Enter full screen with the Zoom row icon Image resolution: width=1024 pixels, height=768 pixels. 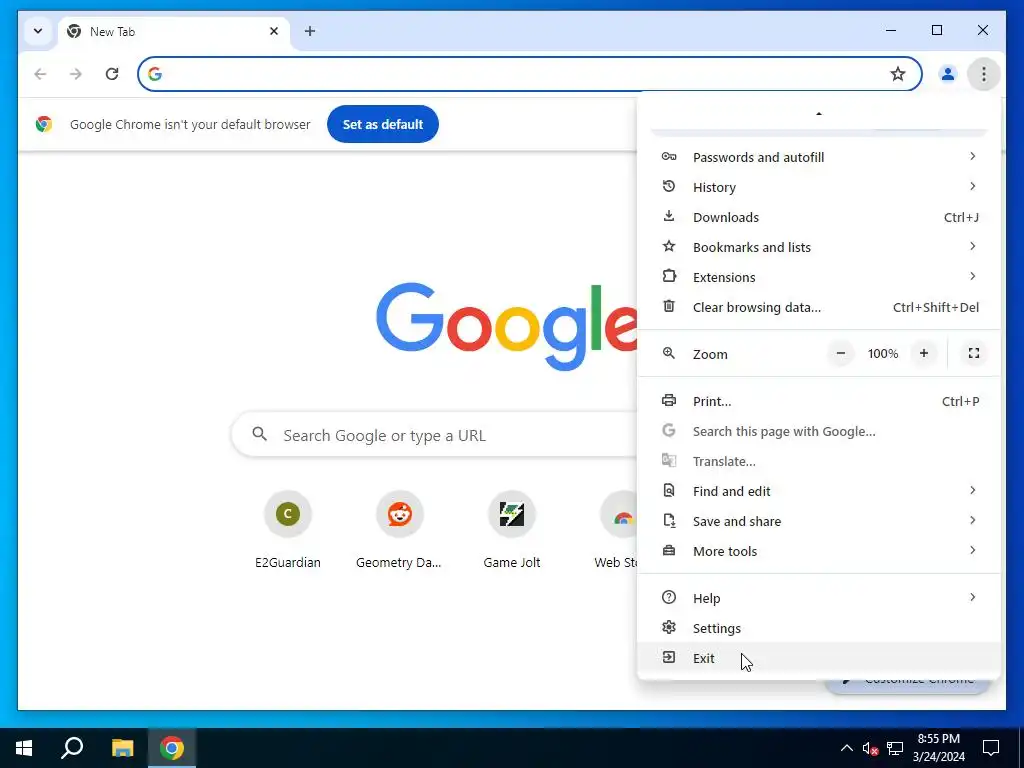click(x=974, y=353)
